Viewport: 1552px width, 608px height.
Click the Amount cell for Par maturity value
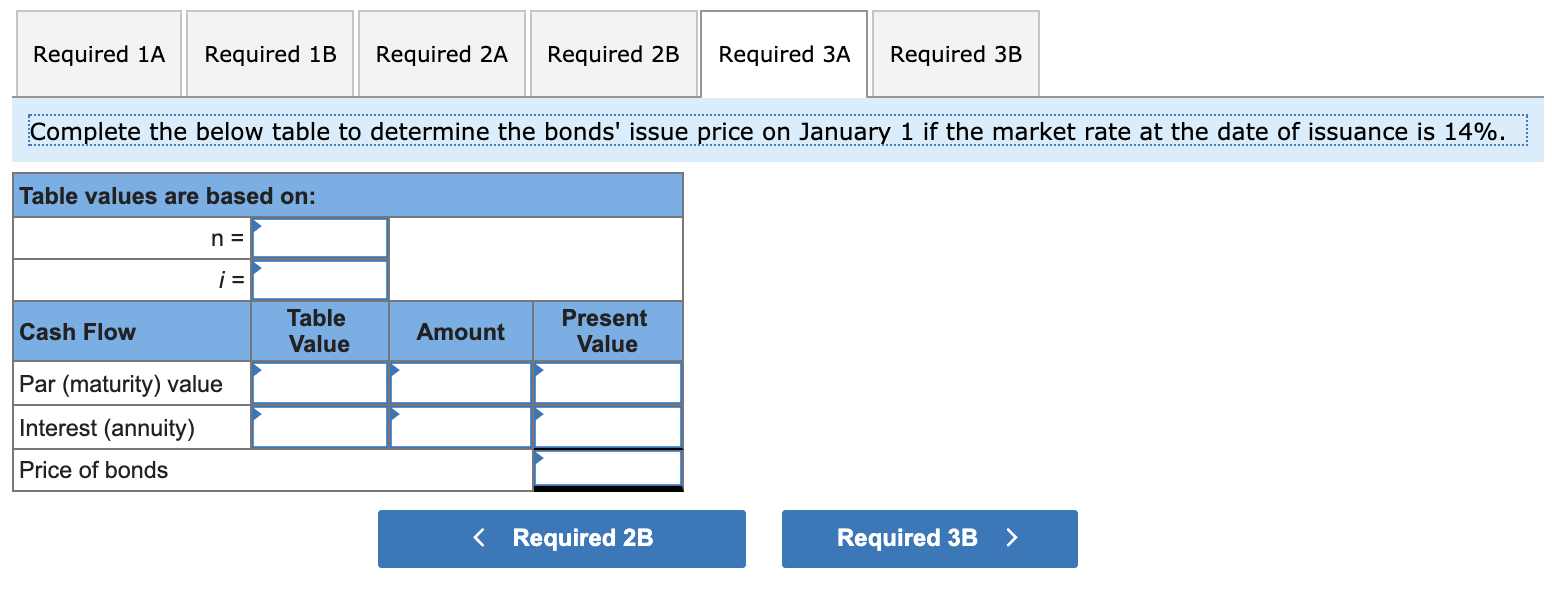[461, 383]
